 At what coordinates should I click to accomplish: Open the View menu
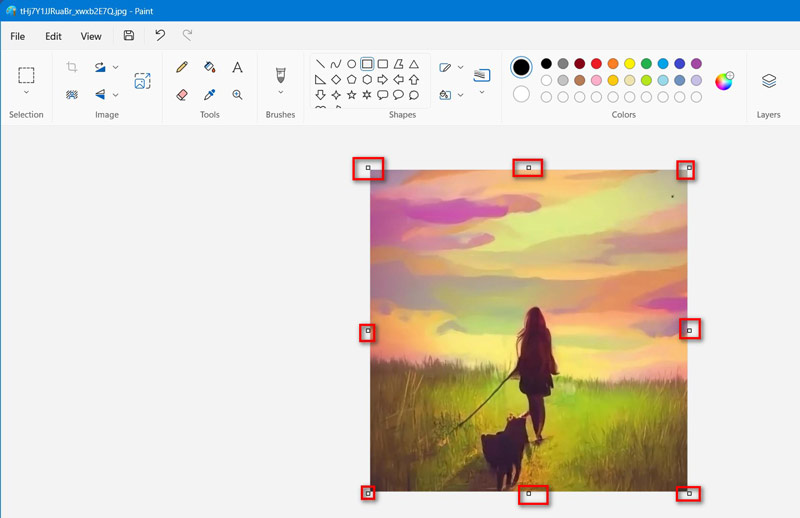[x=91, y=36]
